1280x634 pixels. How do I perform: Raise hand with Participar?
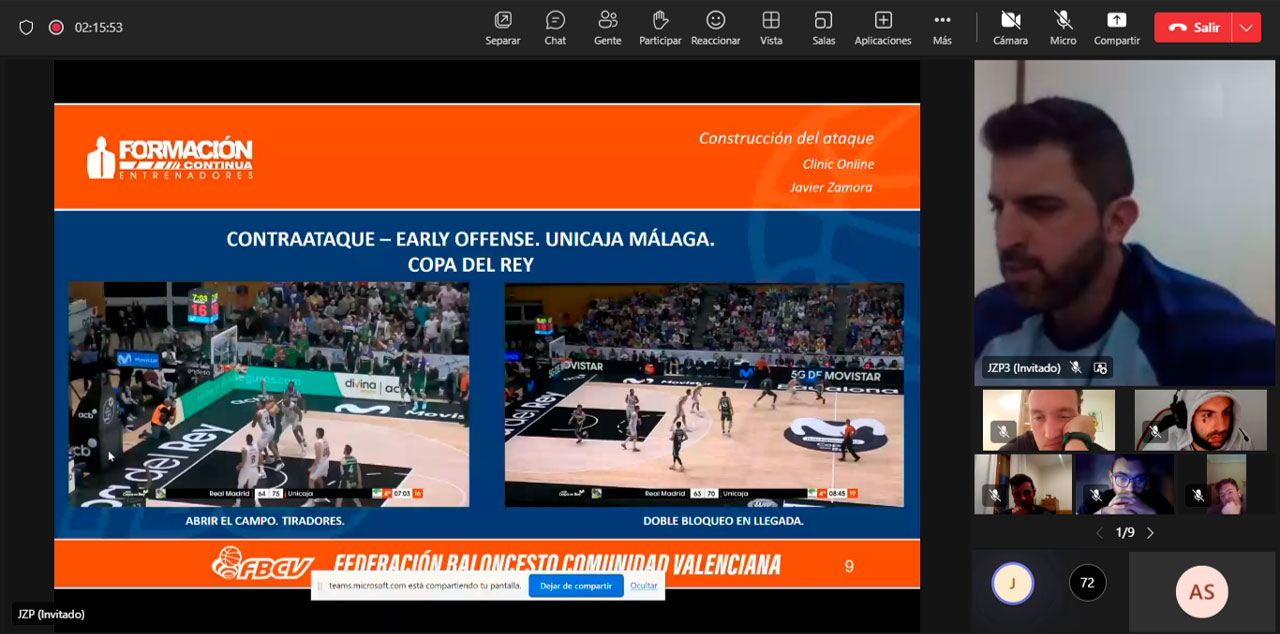660,28
